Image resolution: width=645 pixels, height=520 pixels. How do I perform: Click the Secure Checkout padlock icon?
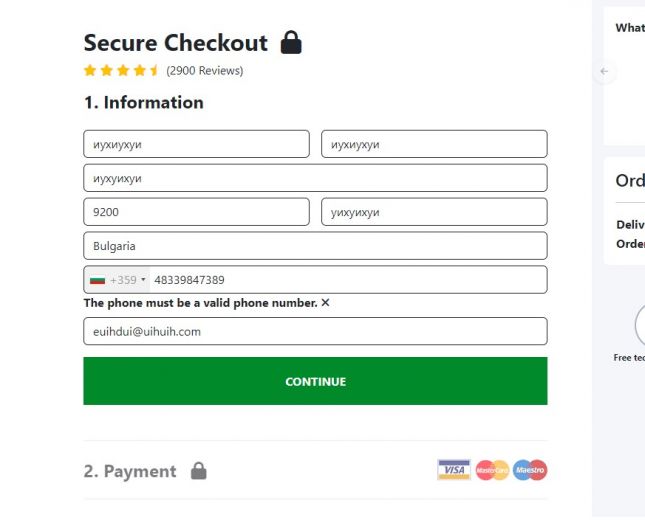[291, 43]
